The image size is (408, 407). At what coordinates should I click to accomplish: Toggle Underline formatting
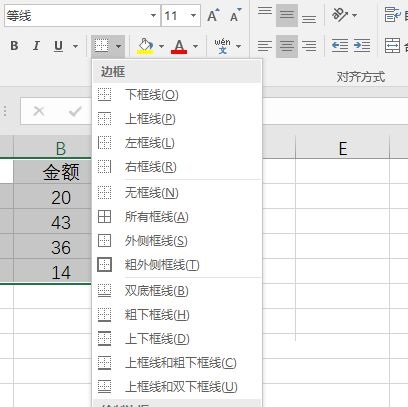[58, 46]
